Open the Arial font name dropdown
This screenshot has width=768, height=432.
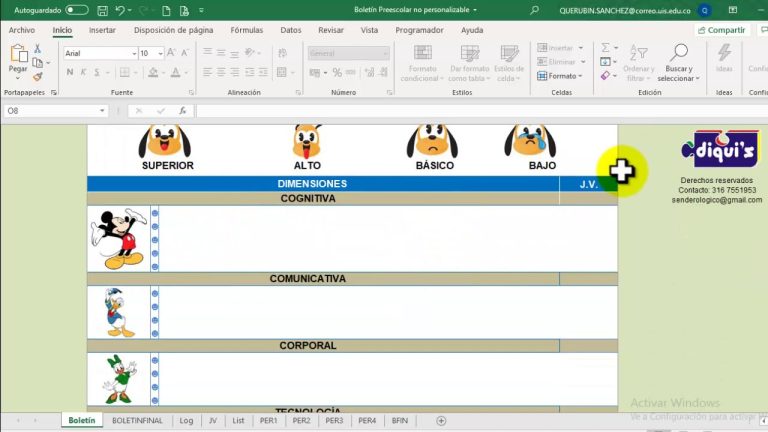point(134,53)
